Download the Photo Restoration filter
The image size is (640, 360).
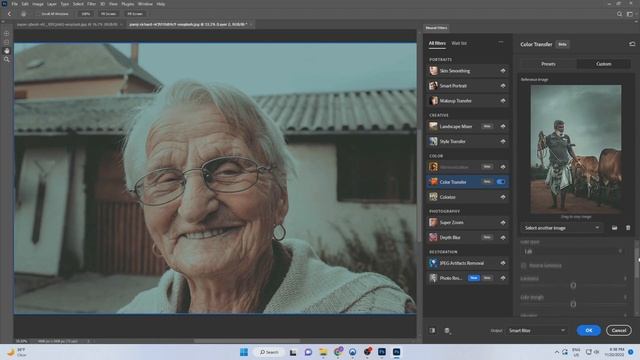[503, 278]
